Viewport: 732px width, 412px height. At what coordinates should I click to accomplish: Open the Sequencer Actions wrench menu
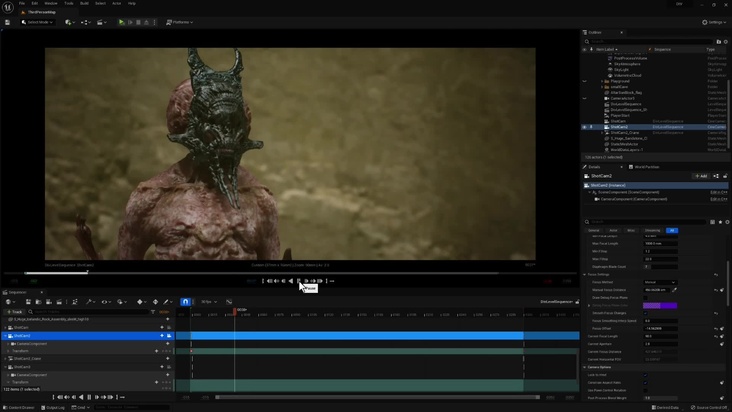[89, 302]
